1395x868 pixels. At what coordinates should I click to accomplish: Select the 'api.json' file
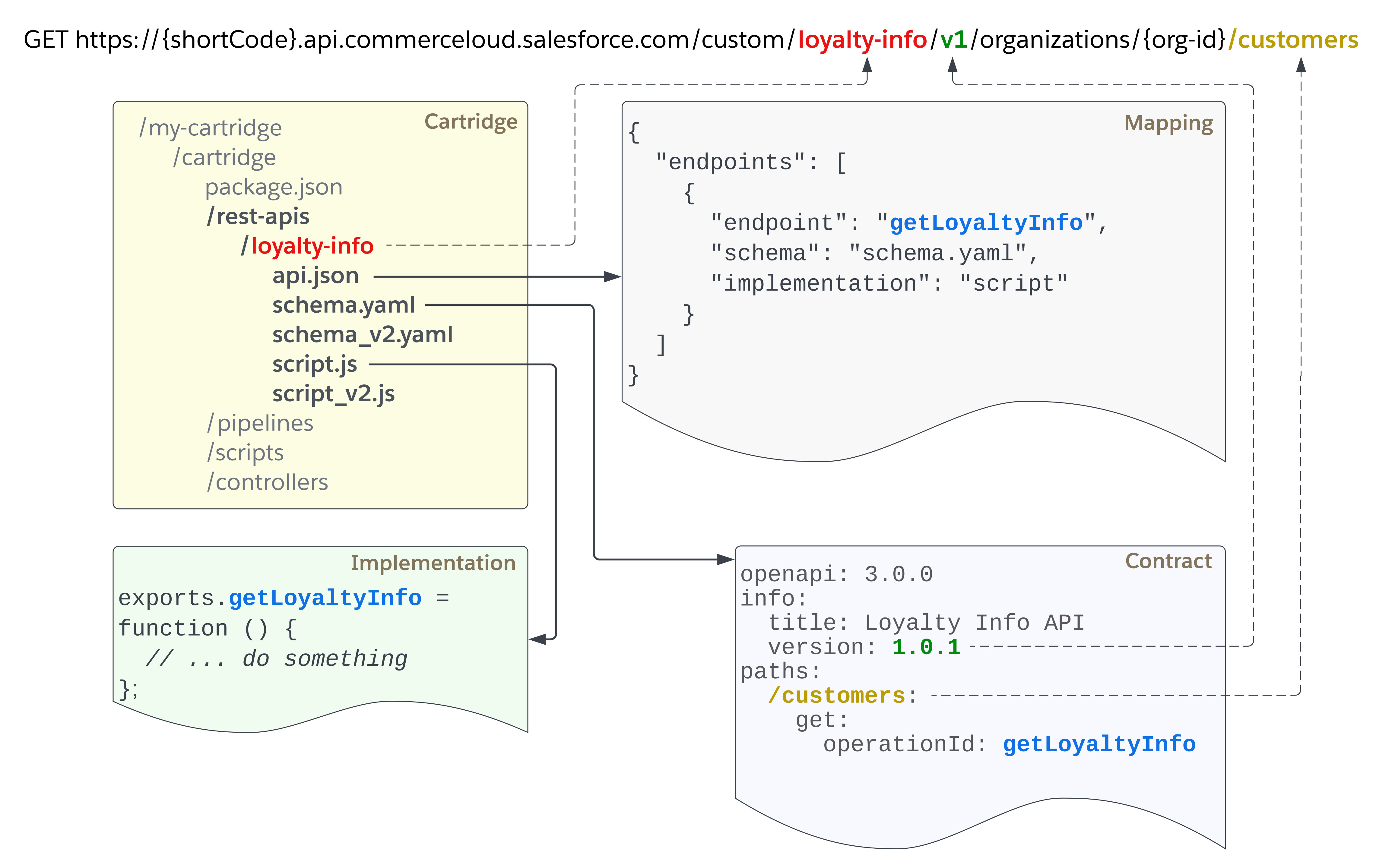coord(315,276)
